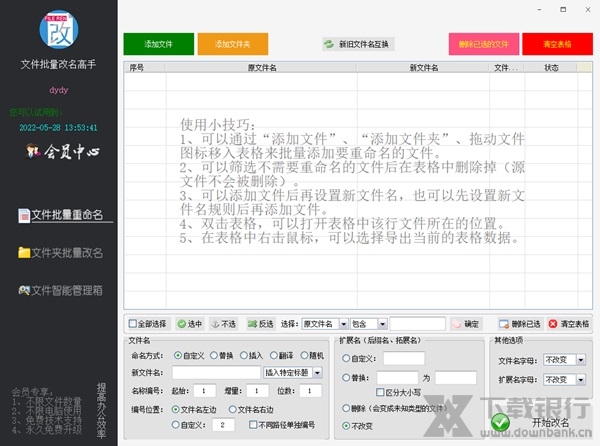Click the 新文件名 column header
This screenshot has height=446, width=600.
point(424,68)
